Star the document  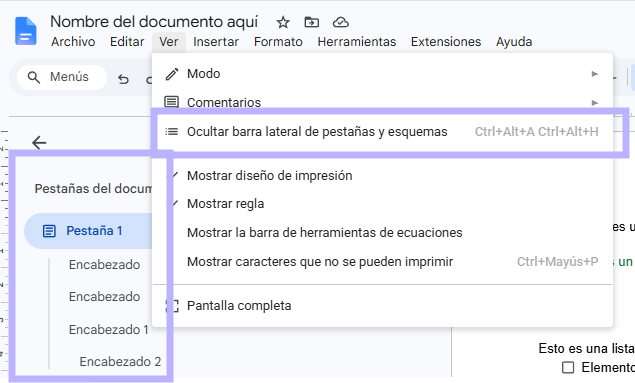(x=283, y=22)
